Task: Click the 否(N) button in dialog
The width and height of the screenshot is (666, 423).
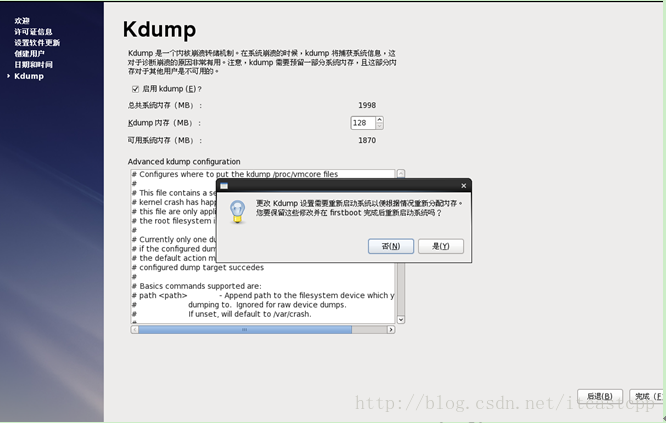Action: pyautogui.click(x=390, y=246)
